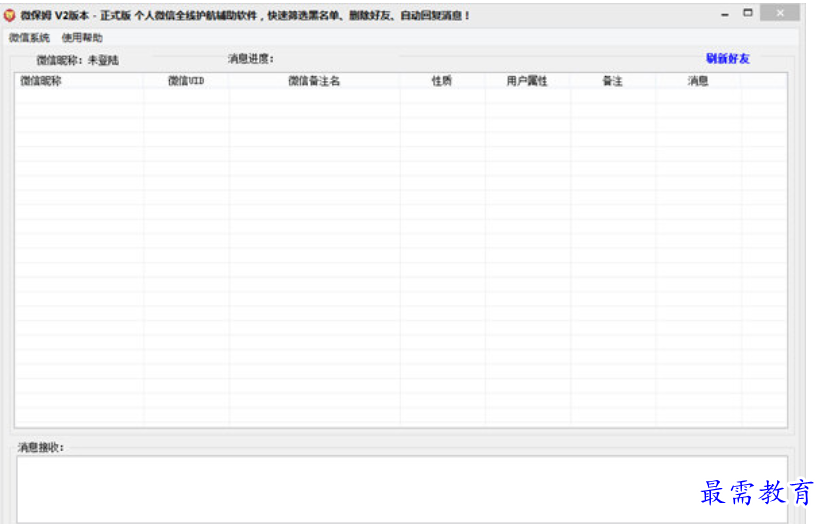The image size is (822, 524).
Task: Select the 消息 column header
Action: (698, 81)
